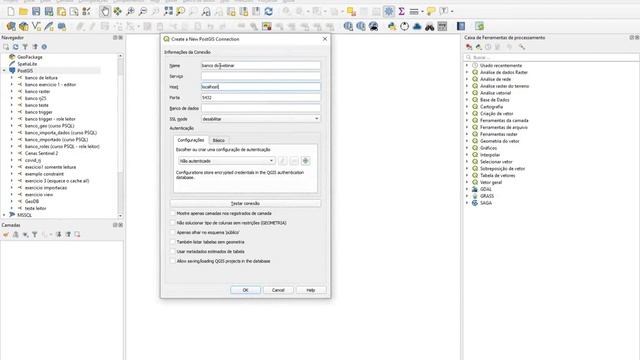Click the Porta field showing 5432
The image size is (640, 360).
point(260,98)
